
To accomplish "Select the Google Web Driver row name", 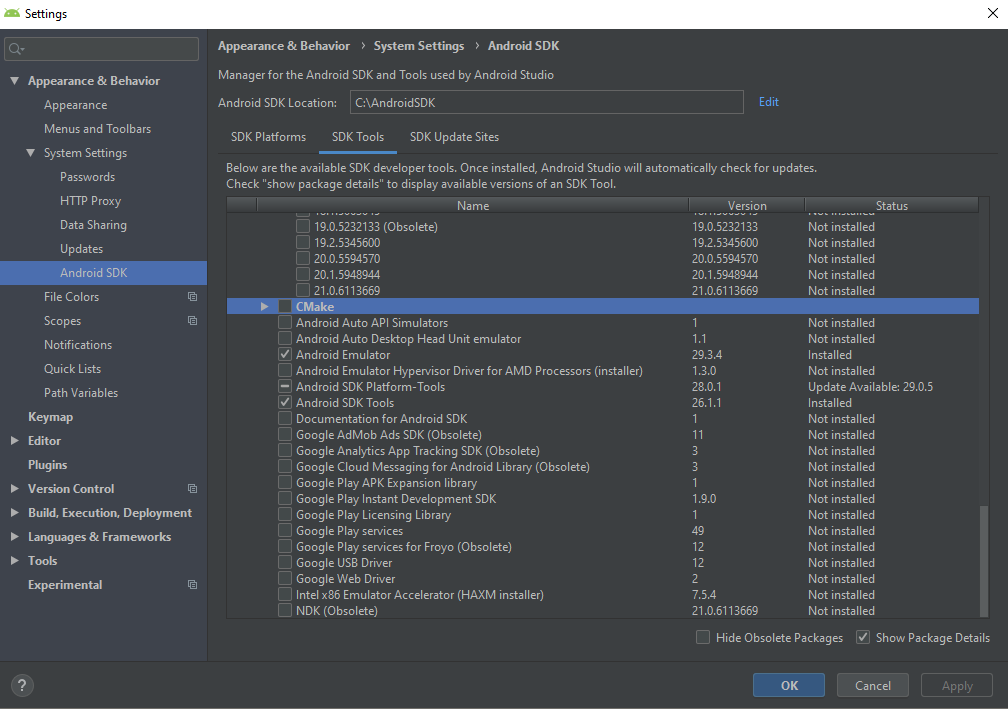I will (x=345, y=579).
